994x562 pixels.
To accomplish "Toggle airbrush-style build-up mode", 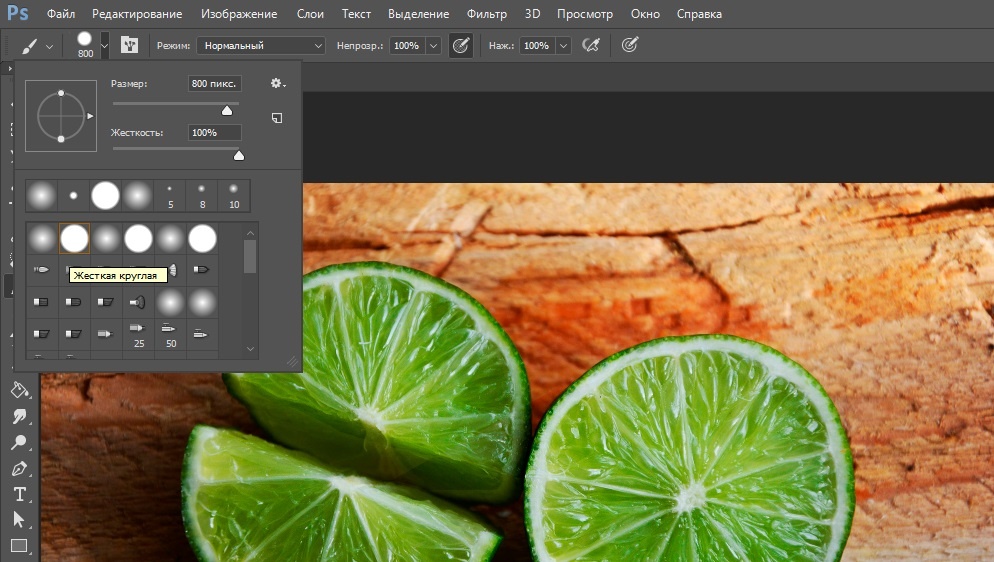I will (x=591, y=45).
